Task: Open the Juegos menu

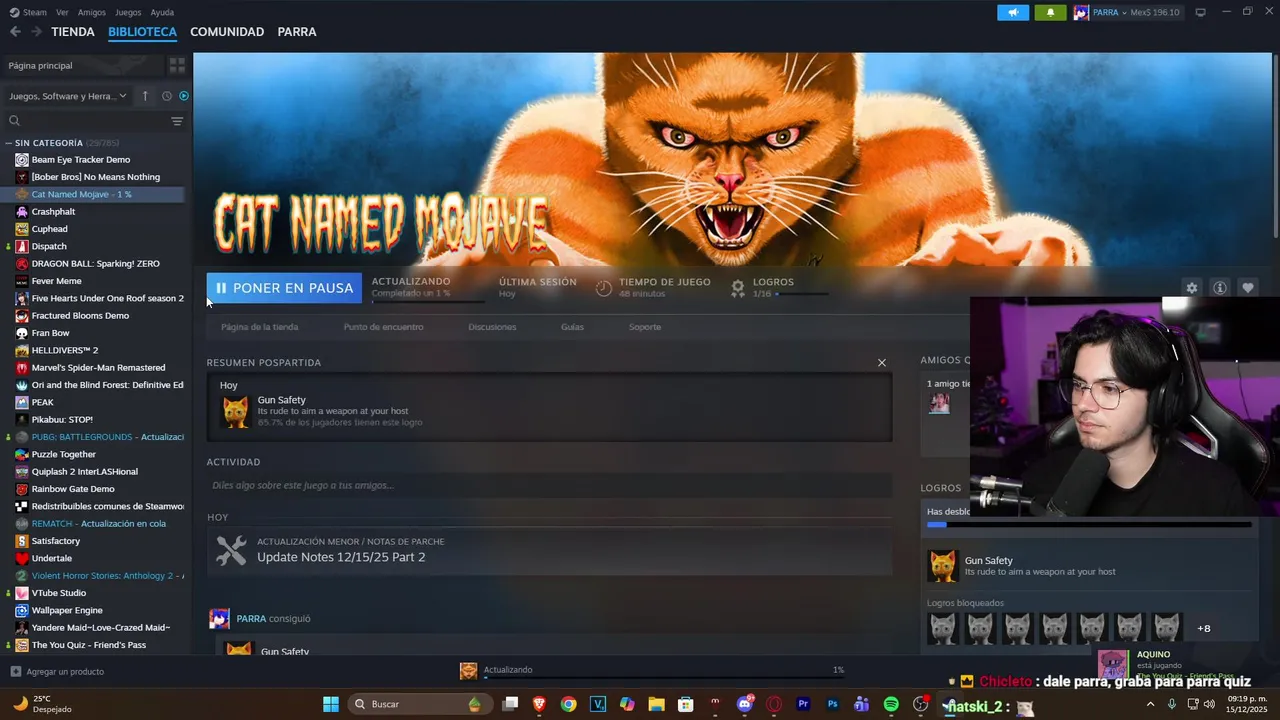Action: pyautogui.click(x=128, y=12)
